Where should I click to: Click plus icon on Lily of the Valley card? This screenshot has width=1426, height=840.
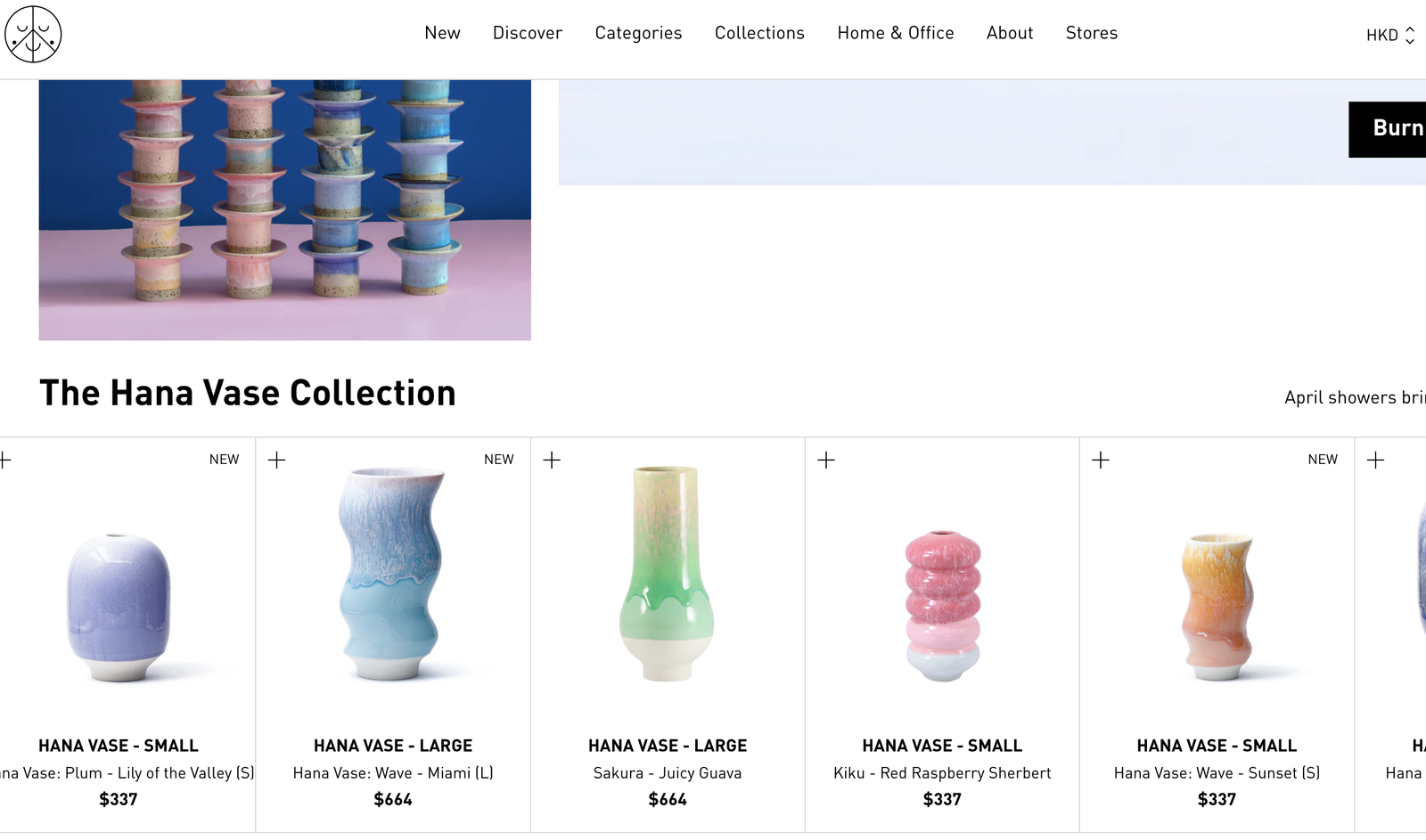(x=4, y=460)
